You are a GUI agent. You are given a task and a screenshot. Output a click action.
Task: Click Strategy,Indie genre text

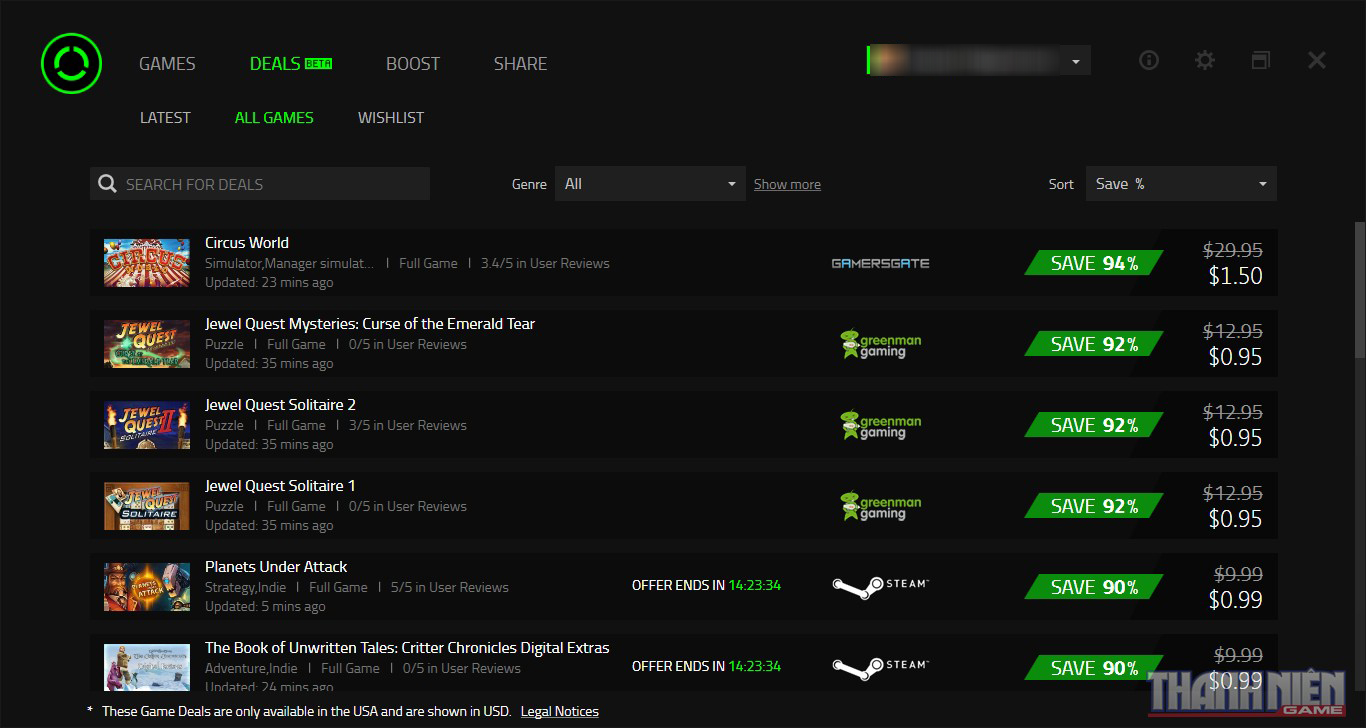click(245, 587)
